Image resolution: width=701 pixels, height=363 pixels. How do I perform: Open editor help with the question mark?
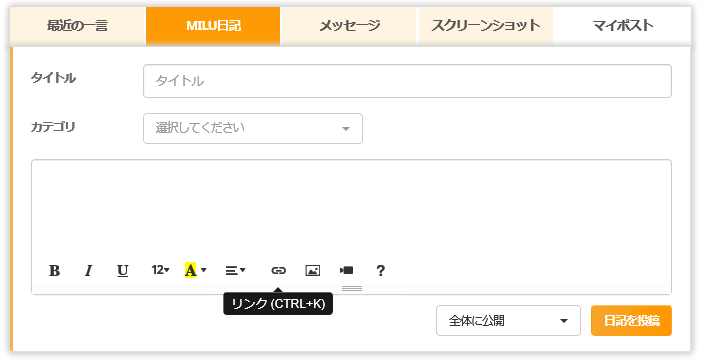[x=380, y=270]
